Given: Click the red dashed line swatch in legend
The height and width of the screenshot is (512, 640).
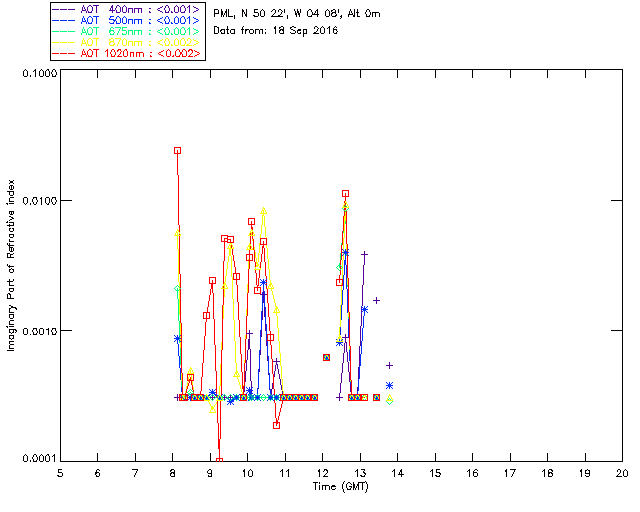Looking at the screenshot, I should point(64,53).
